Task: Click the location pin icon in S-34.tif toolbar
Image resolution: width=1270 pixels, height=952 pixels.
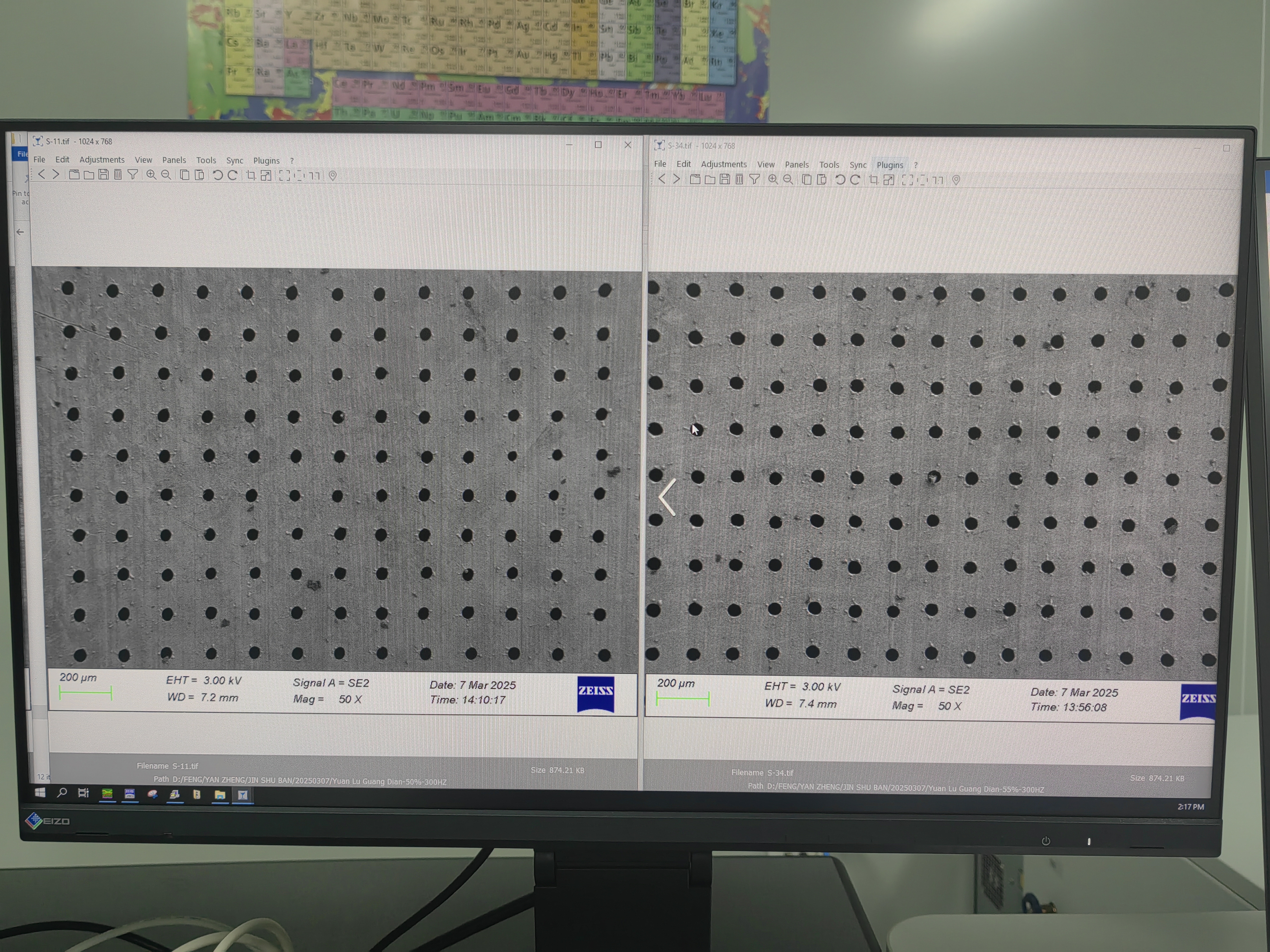Action: 956,180
